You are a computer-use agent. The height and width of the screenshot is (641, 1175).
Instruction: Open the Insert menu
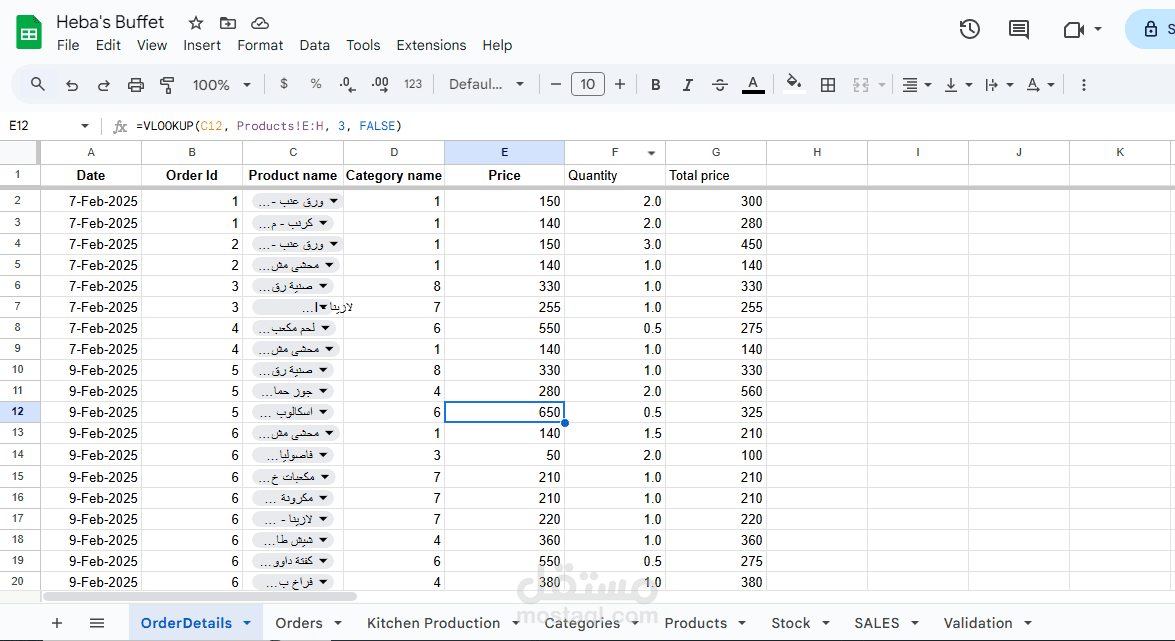tap(202, 45)
